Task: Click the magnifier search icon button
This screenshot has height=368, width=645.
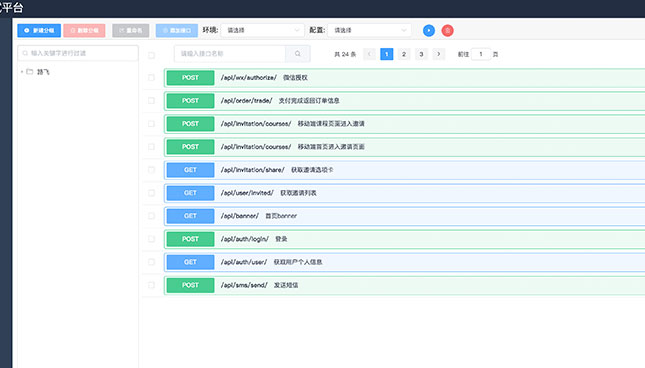Action: click(298, 54)
